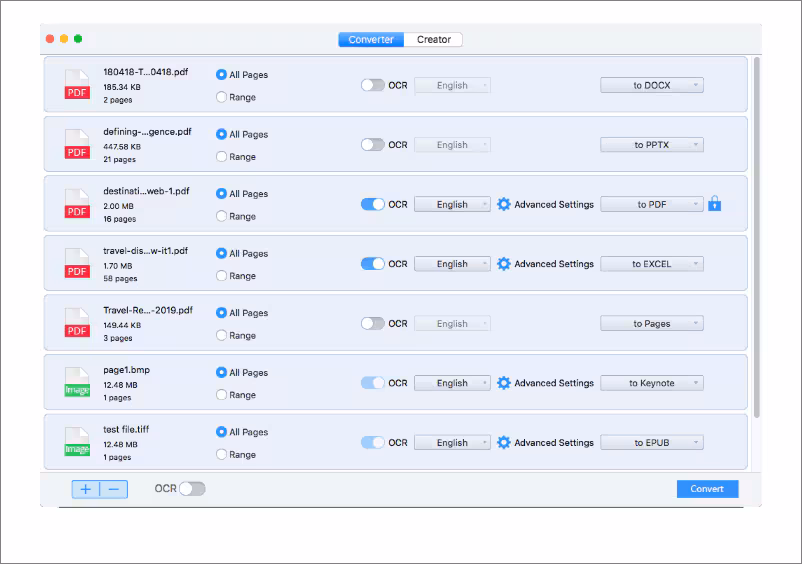Image resolution: width=802 pixels, height=564 pixels.
Task: Click the image icon for test file.tiff
Action: click(77, 443)
